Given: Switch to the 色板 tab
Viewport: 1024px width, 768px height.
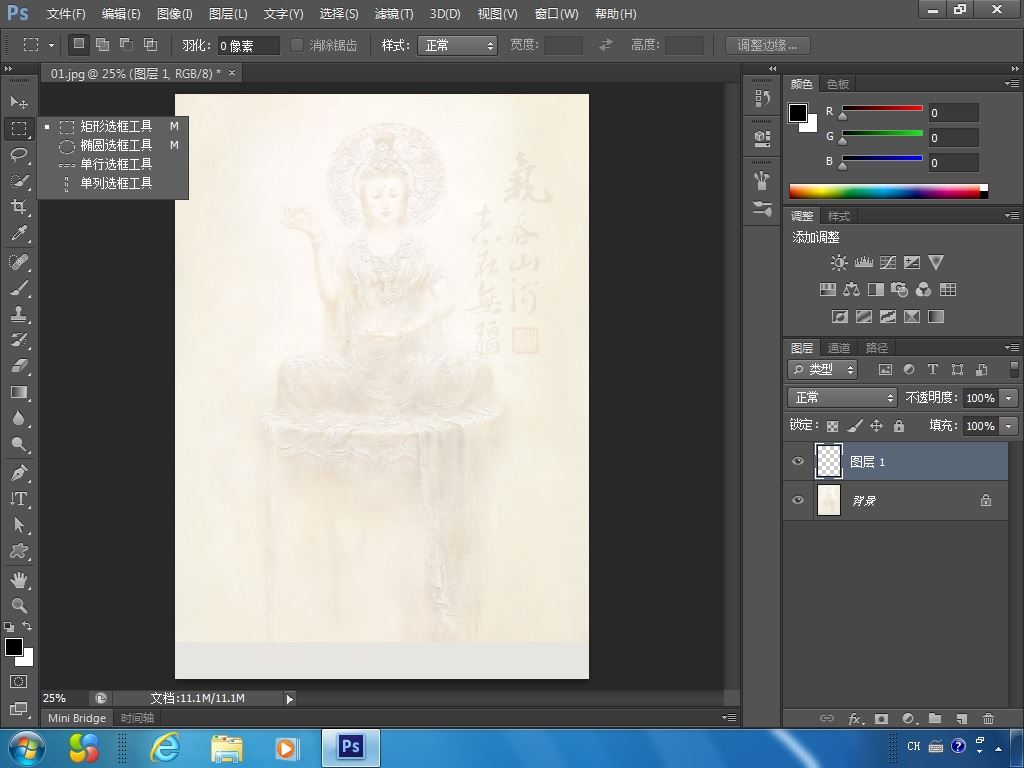Looking at the screenshot, I should click(x=838, y=84).
